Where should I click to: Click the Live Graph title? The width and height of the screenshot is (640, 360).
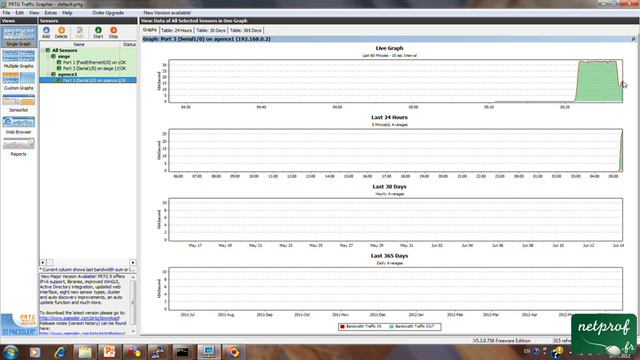[389, 48]
